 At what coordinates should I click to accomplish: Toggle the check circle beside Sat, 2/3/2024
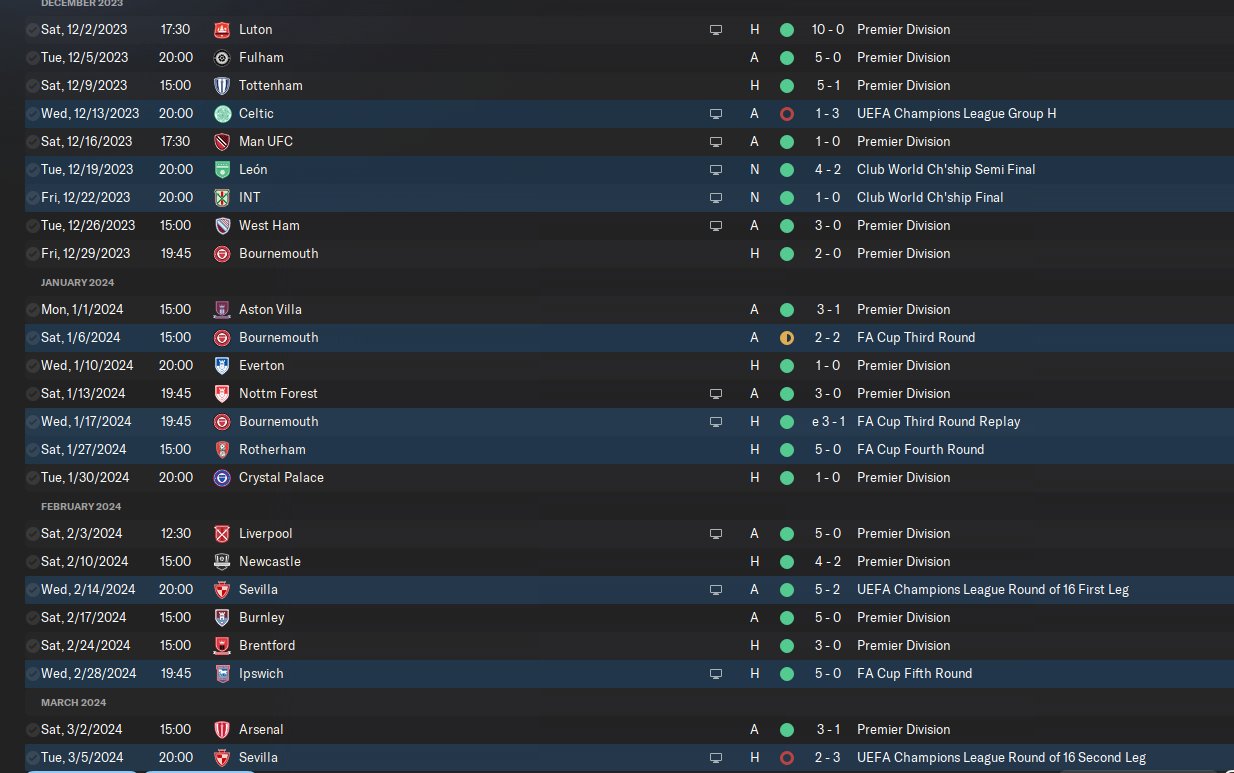coord(33,534)
